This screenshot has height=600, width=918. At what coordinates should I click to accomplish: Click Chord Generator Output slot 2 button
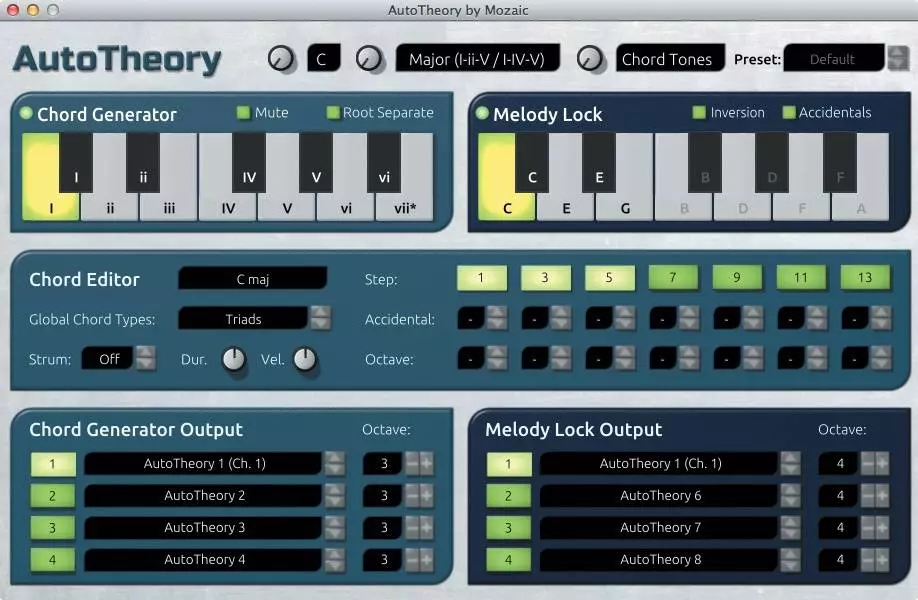pos(52,496)
